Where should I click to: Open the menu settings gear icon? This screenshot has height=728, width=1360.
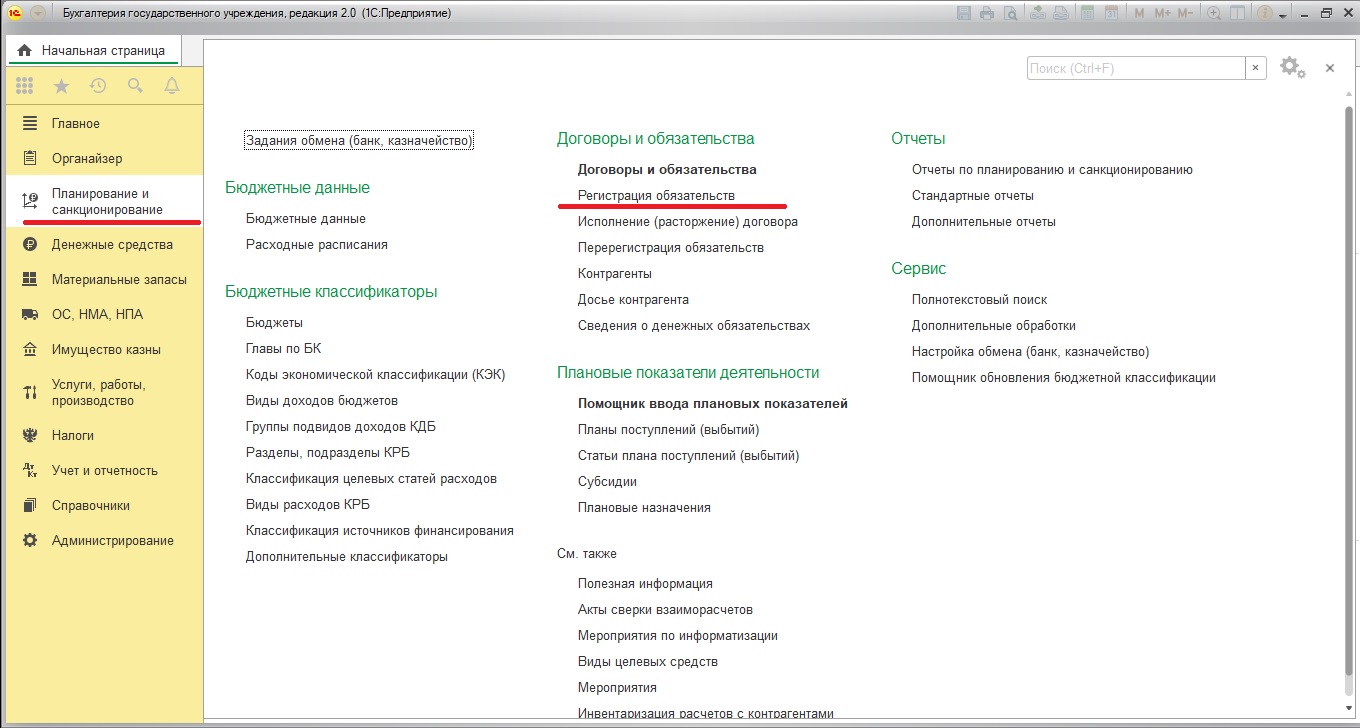tap(1292, 67)
